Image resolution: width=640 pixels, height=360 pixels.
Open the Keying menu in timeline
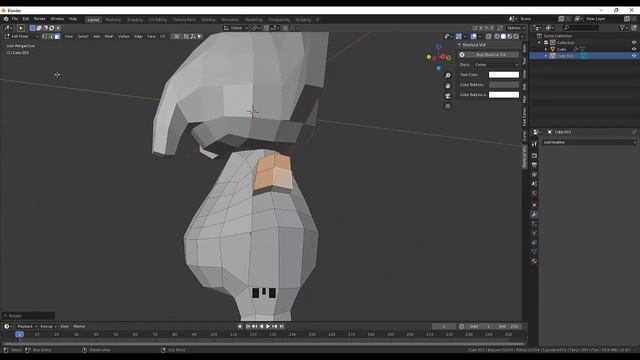pos(48,326)
